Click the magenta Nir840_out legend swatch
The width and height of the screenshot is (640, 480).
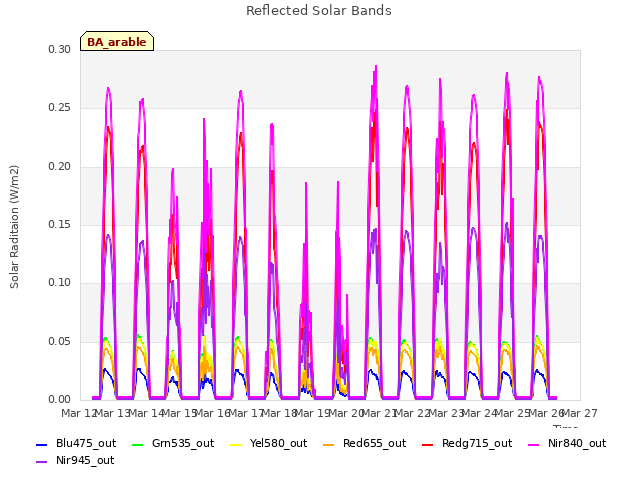coord(534,445)
